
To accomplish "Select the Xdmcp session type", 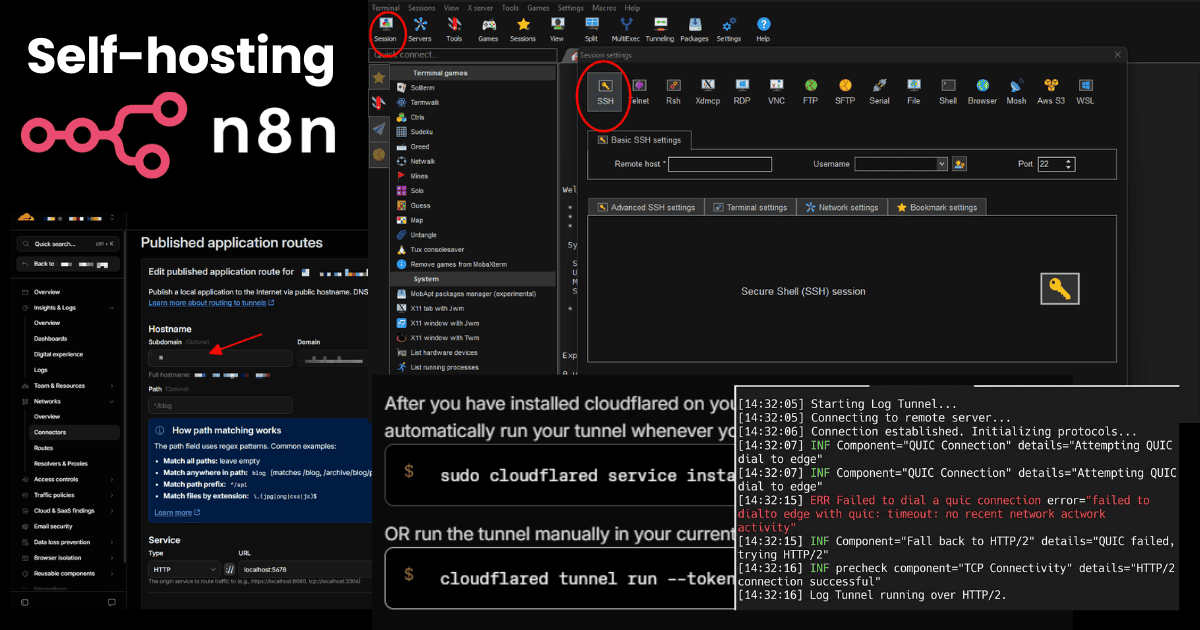I will click(708, 91).
